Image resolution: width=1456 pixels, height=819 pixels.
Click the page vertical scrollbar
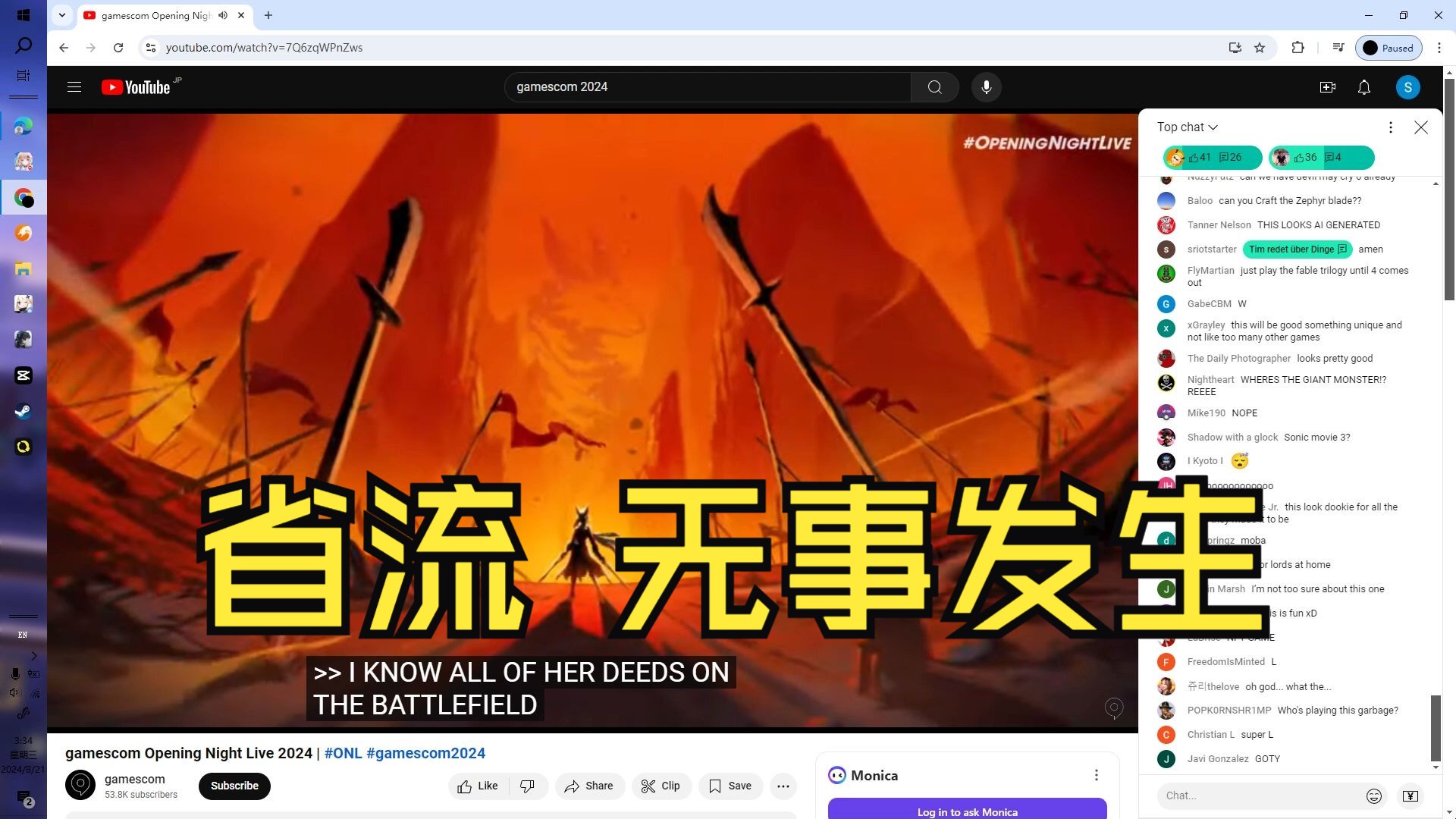tap(1449, 190)
